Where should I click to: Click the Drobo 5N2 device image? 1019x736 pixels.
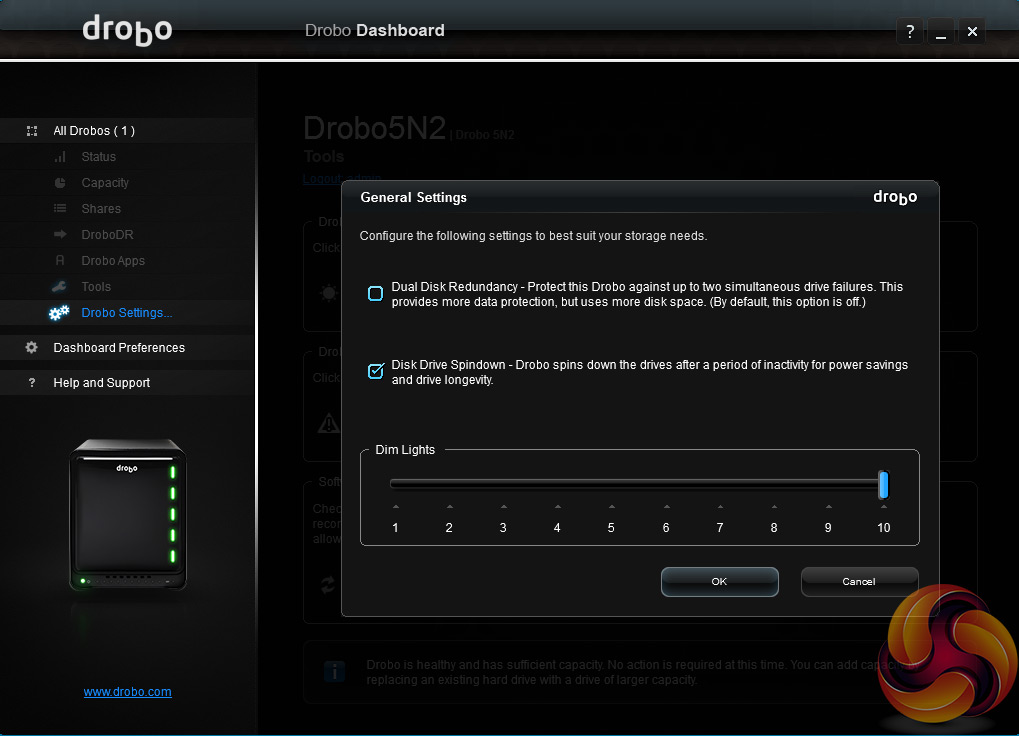click(127, 514)
